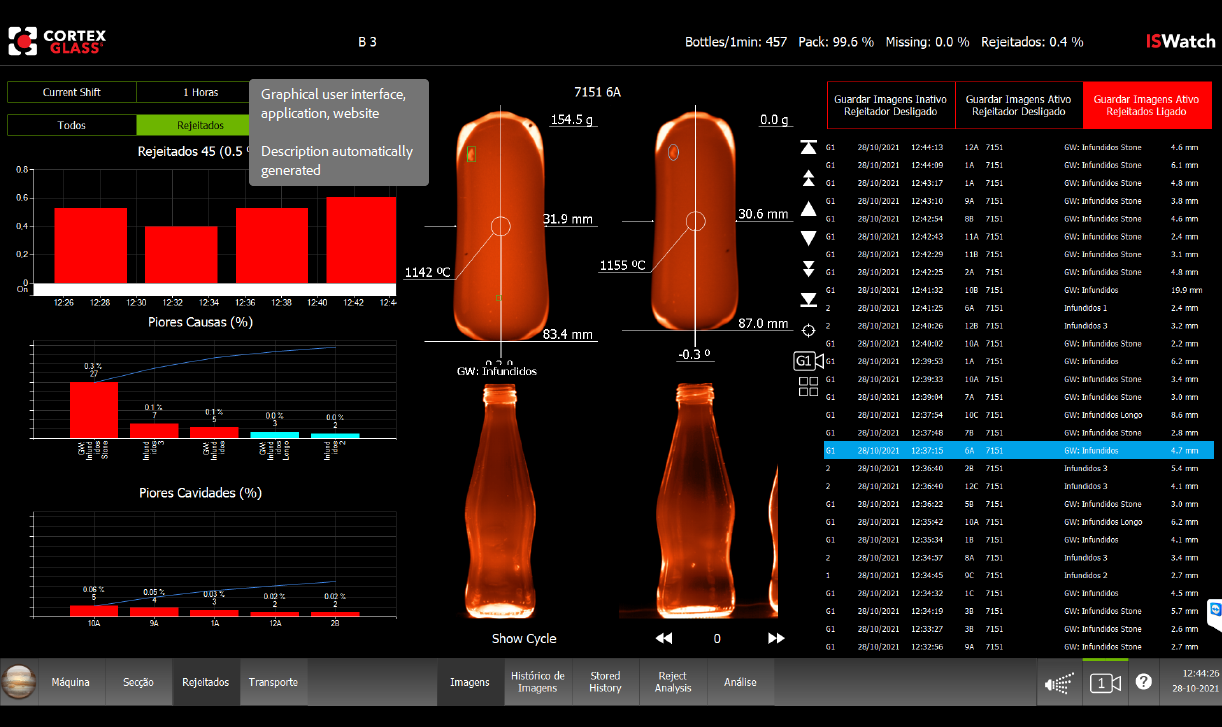This screenshot has height=727, width=1222.
Task: Open the help question mark icon
Action: pyautogui.click(x=1144, y=682)
